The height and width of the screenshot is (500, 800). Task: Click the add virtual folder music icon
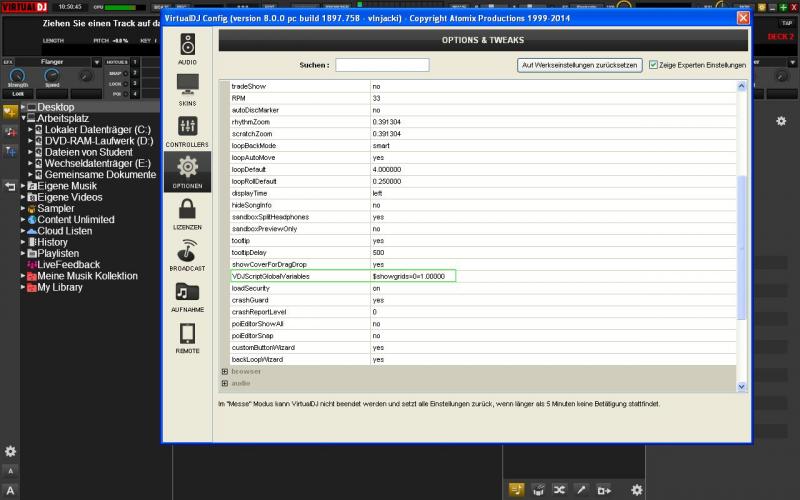pos(10,132)
